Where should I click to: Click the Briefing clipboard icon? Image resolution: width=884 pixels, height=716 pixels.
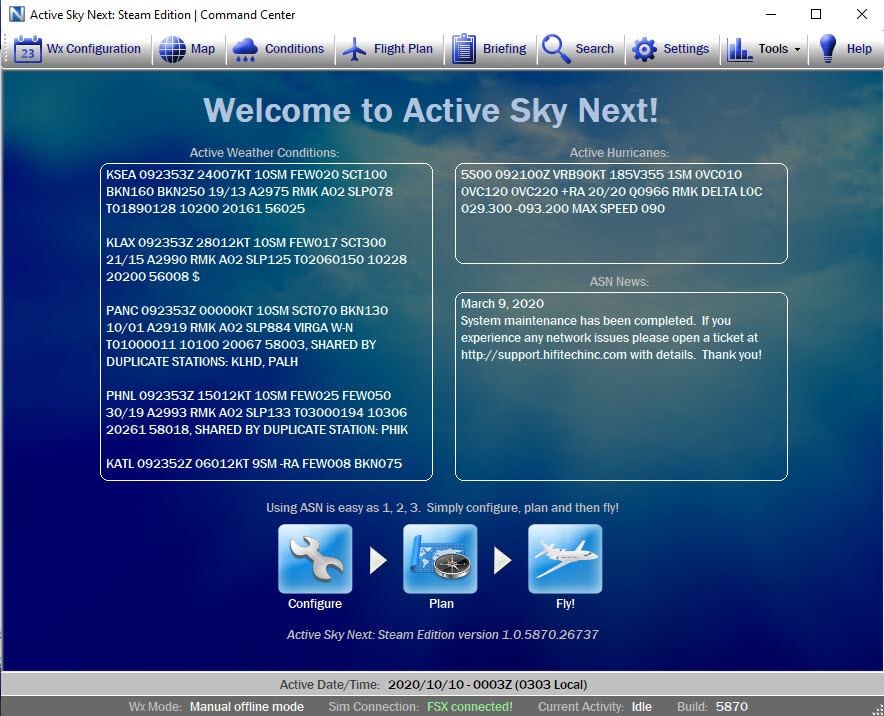463,48
